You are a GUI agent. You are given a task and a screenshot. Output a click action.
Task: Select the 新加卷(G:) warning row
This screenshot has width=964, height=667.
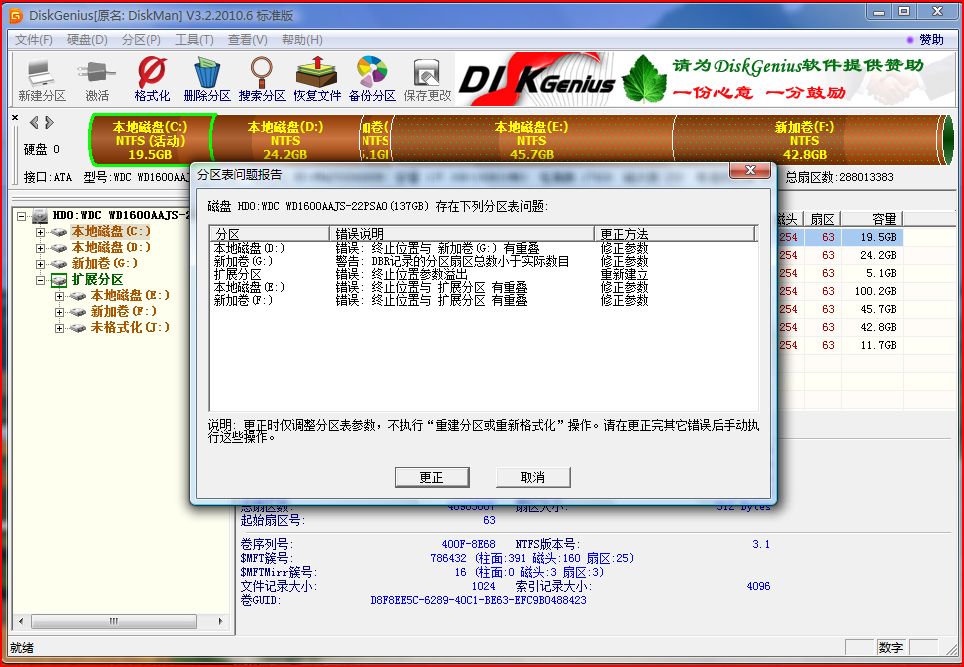(x=483, y=261)
